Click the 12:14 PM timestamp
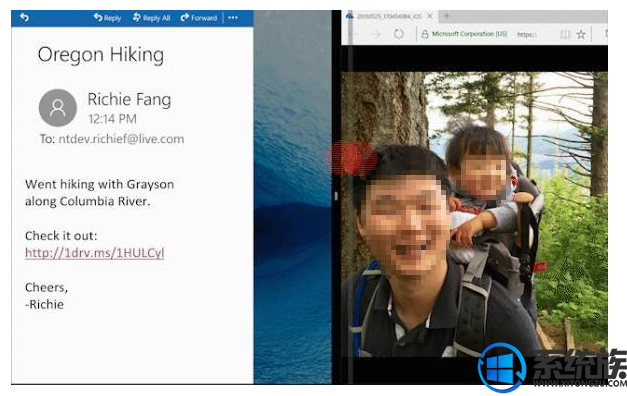This screenshot has width=627, height=396. coord(112,119)
